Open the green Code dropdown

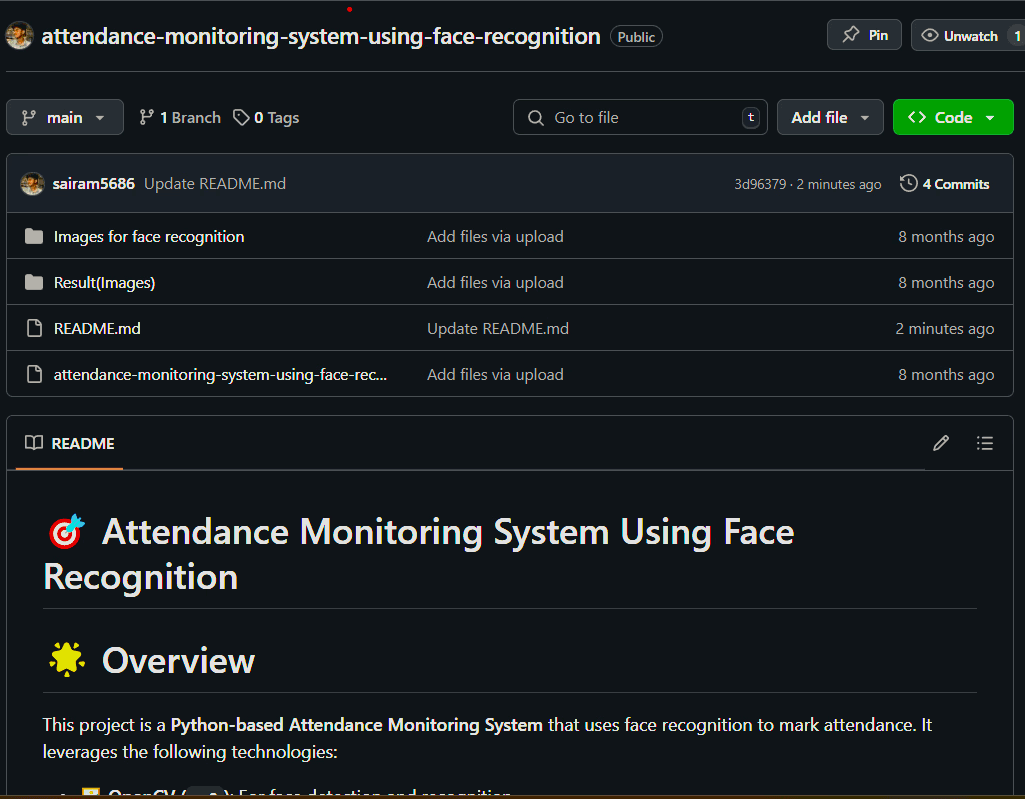tap(952, 118)
